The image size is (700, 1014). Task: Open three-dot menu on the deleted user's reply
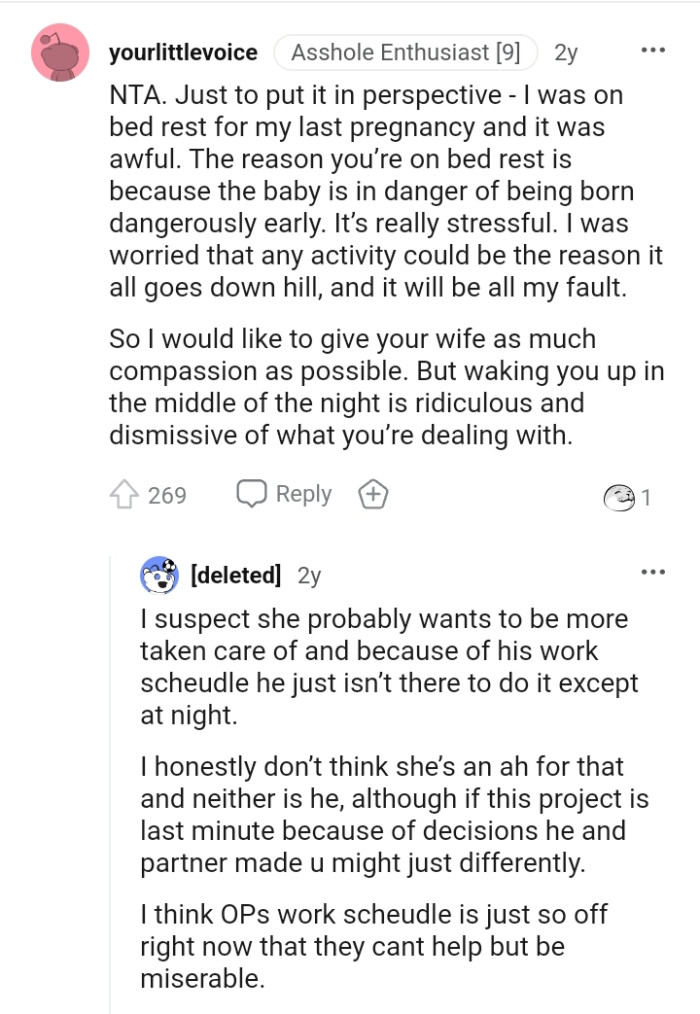point(652,573)
